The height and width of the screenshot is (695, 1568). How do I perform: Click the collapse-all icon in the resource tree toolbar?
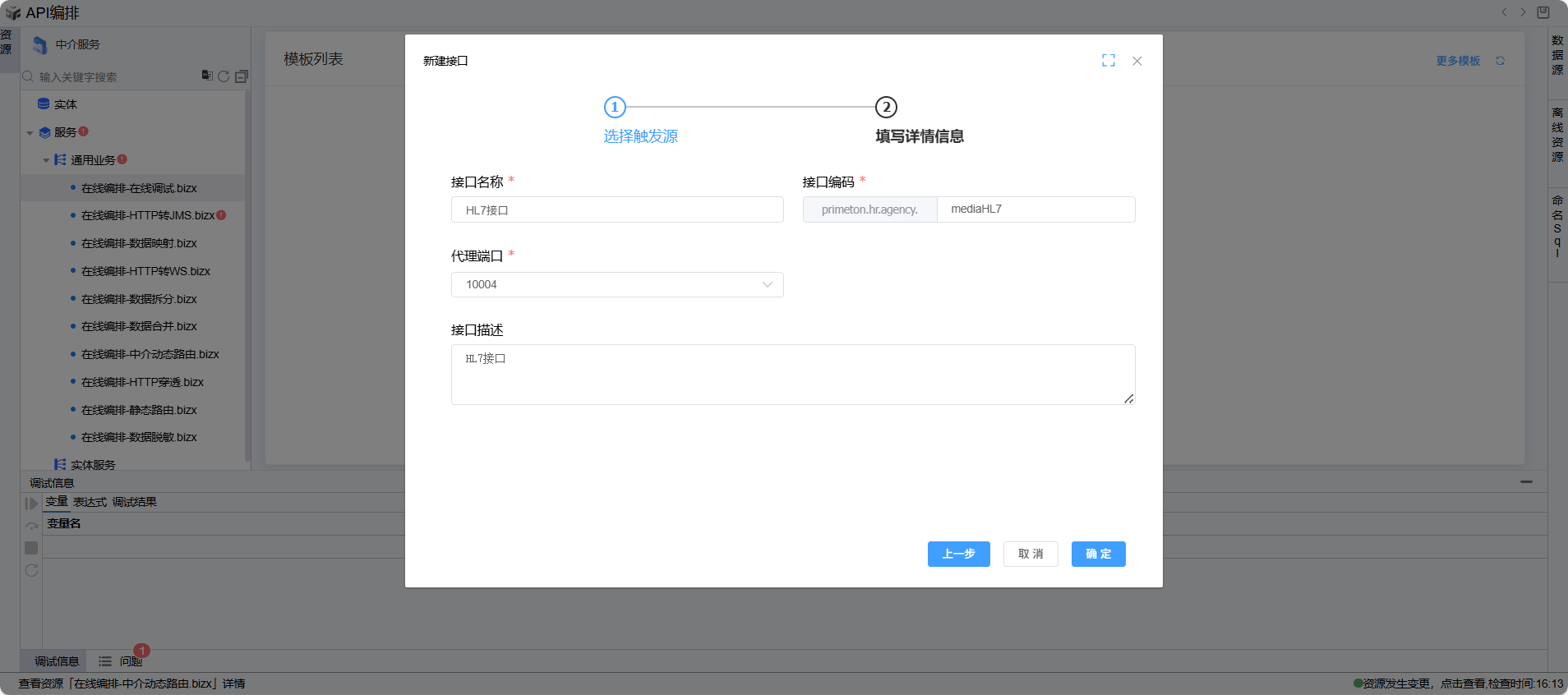(241, 76)
